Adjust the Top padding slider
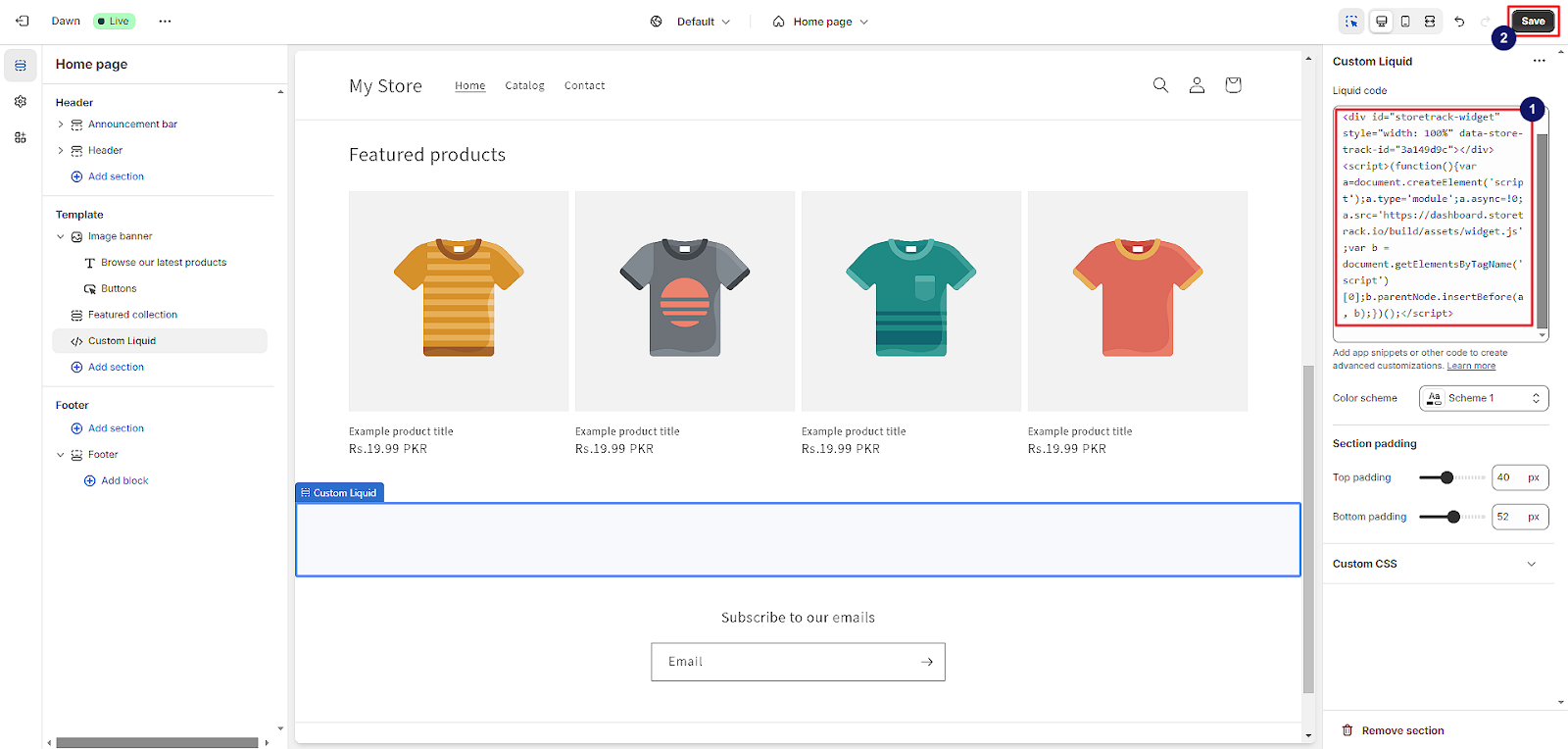Image resolution: width=1568 pixels, height=749 pixels. (1452, 477)
